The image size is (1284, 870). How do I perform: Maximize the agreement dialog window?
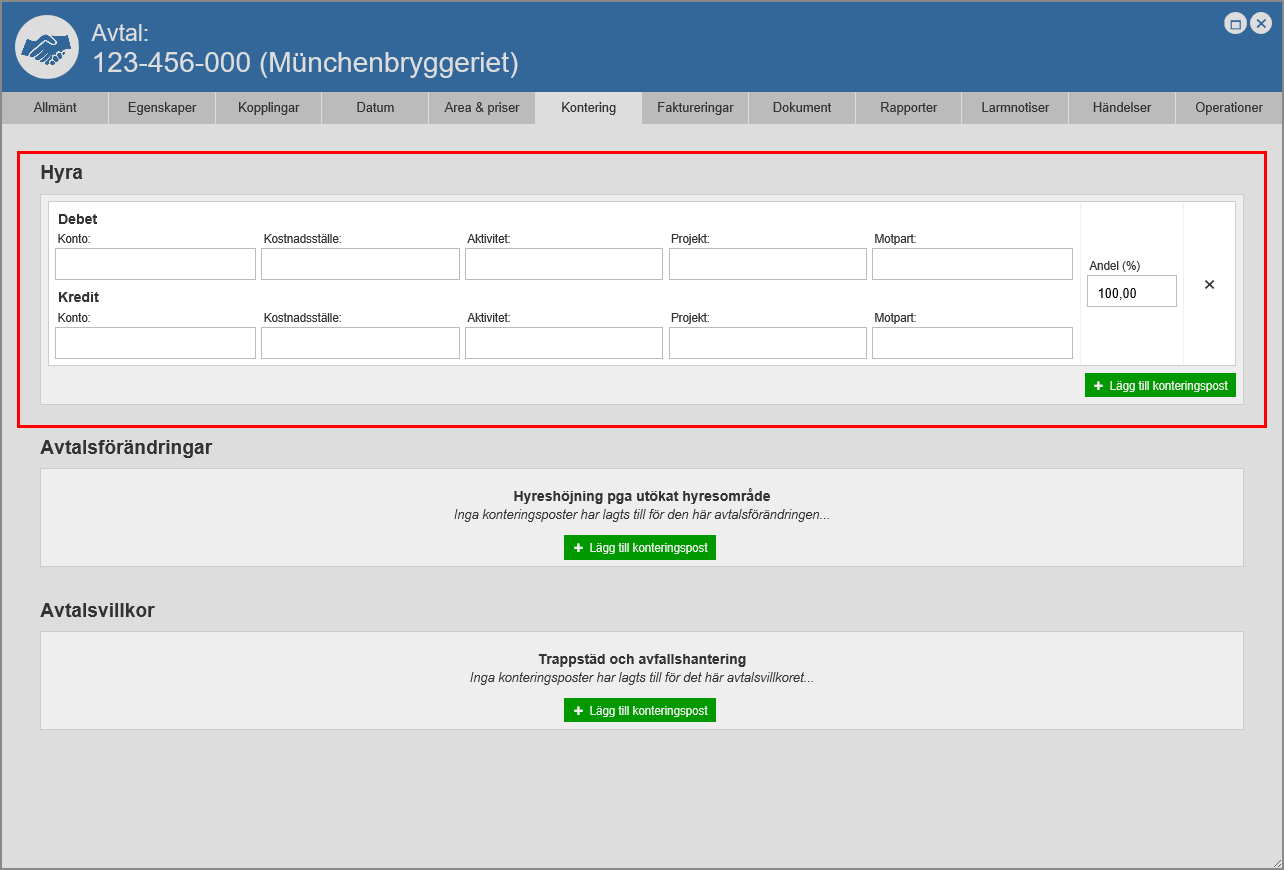tap(1235, 24)
